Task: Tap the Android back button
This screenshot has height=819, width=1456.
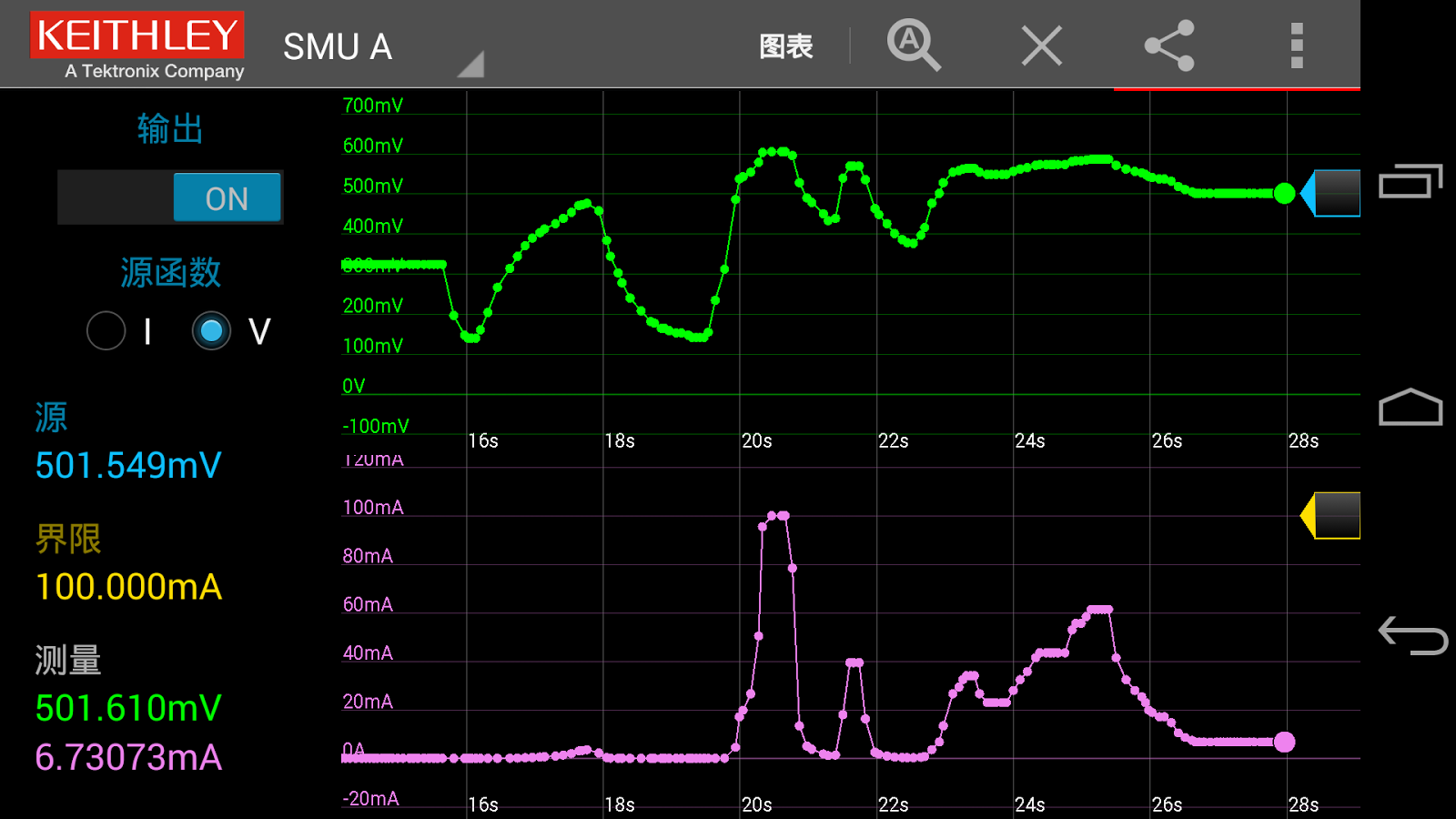Action: (x=1412, y=635)
